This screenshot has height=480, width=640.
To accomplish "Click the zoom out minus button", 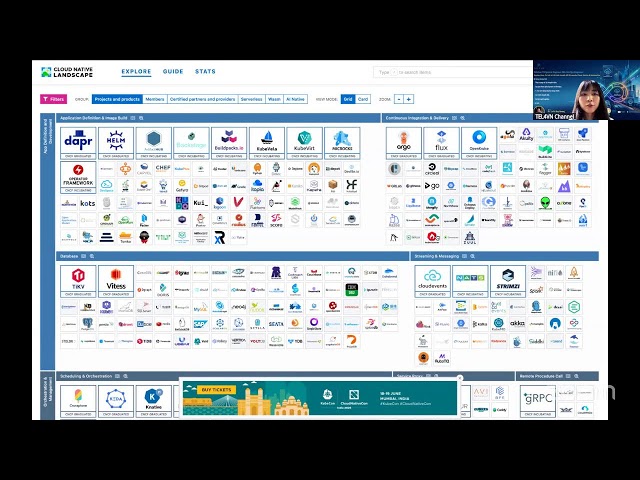I will coord(399,99).
